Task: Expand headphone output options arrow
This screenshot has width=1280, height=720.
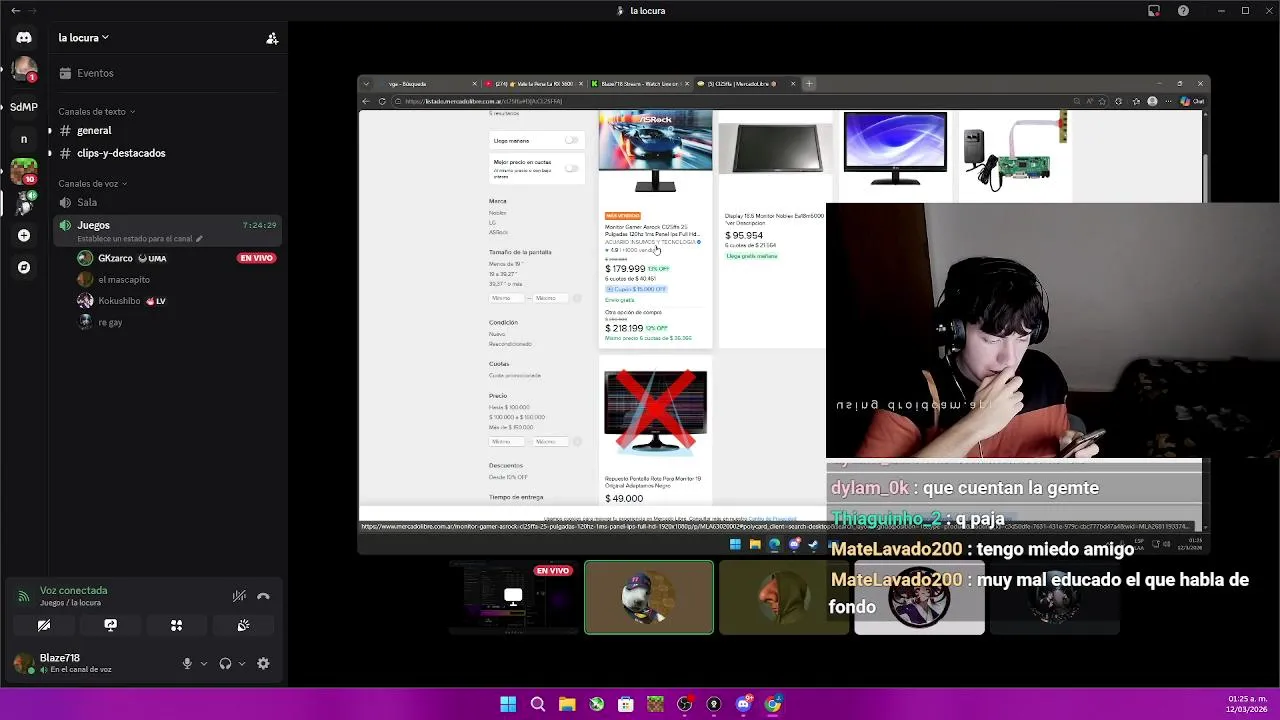Action: (x=241, y=663)
